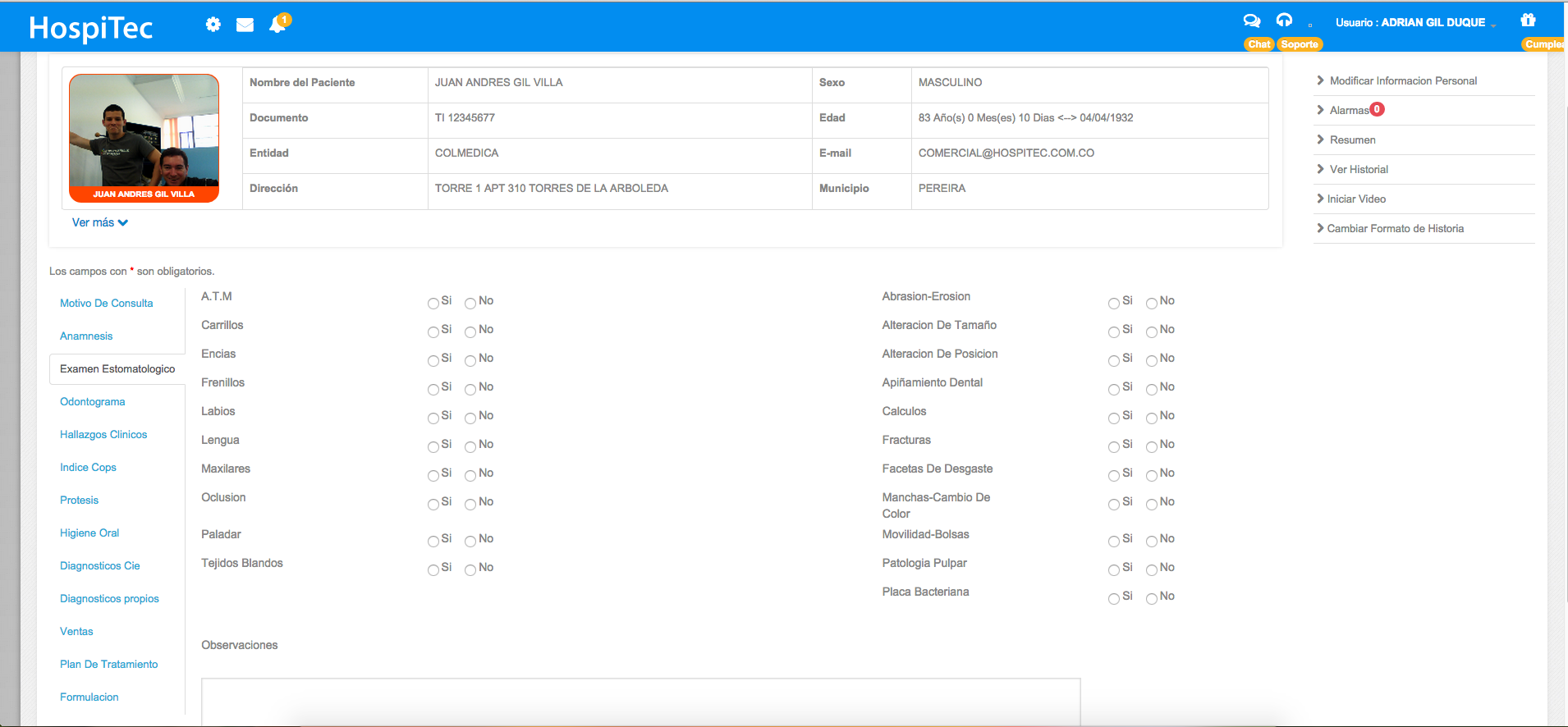Screen dimensions: 1568x727
Task: Open the messages envelope icon
Action: point(245,25)
